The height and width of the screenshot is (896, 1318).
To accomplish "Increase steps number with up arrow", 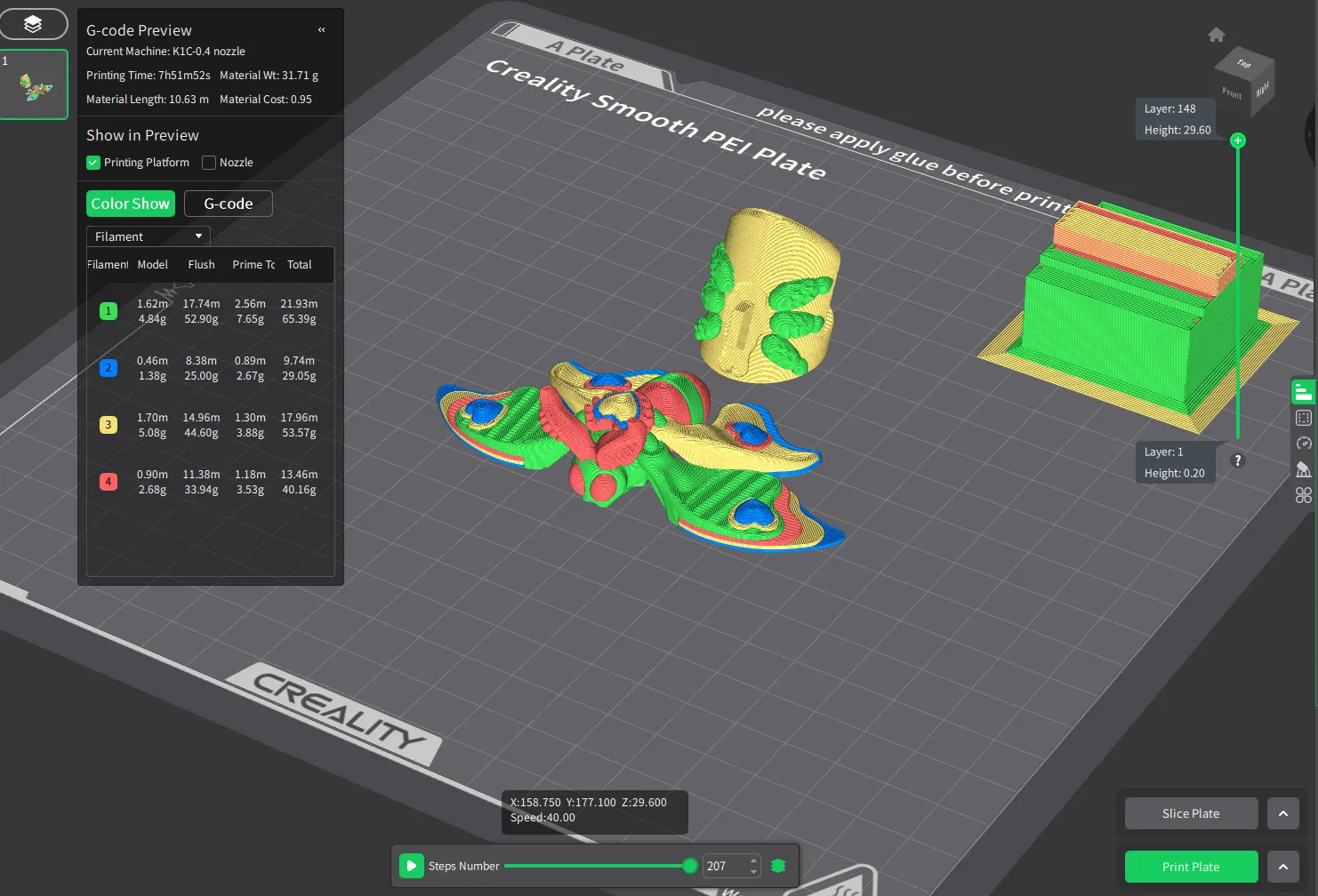I will click(754, 860).
